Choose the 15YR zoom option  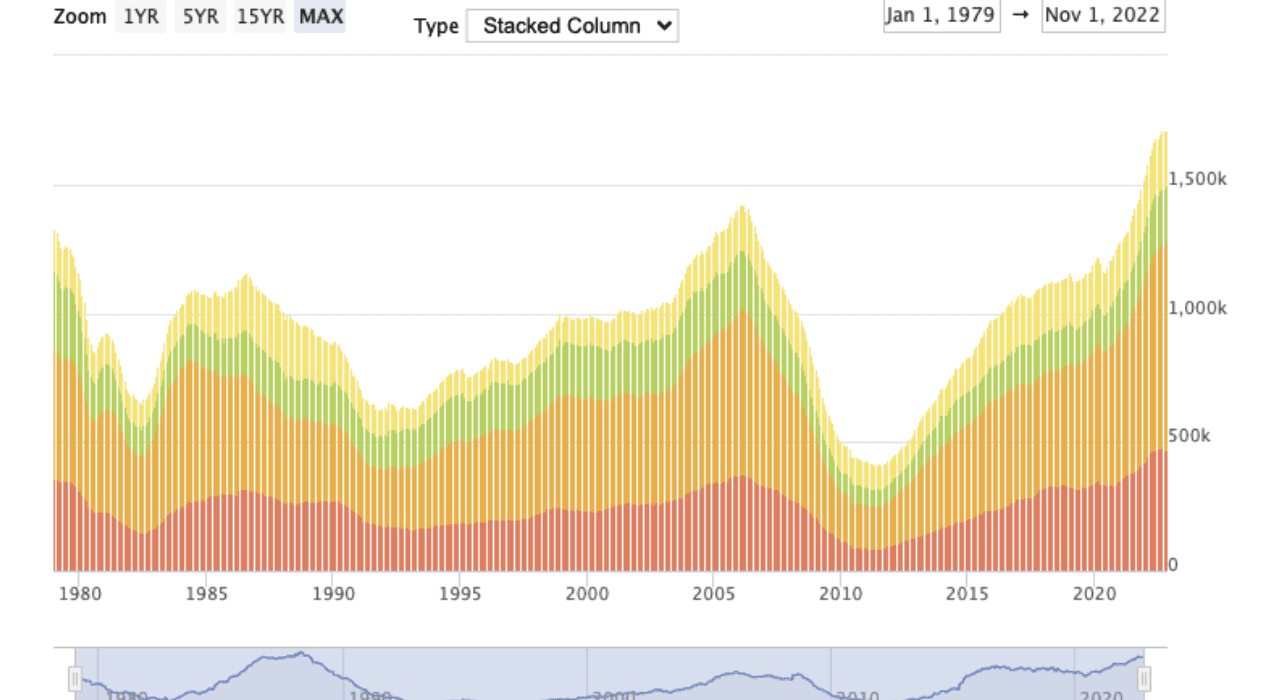click(259, 18)
